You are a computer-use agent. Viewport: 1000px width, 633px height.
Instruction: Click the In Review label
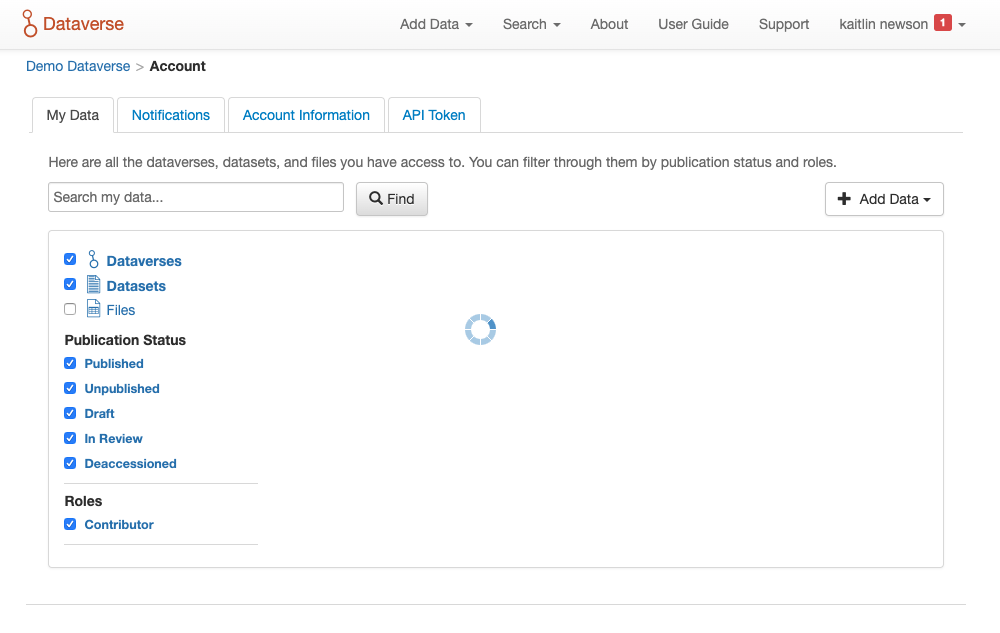tap(114, 438)
